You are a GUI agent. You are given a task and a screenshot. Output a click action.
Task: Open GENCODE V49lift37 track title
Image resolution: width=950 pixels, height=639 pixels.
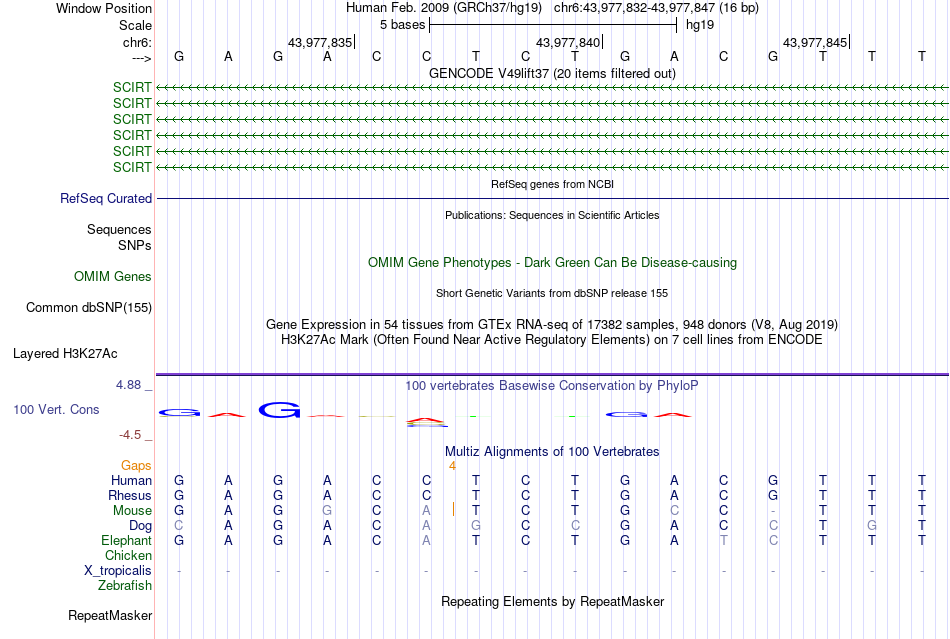click(552, 73)
